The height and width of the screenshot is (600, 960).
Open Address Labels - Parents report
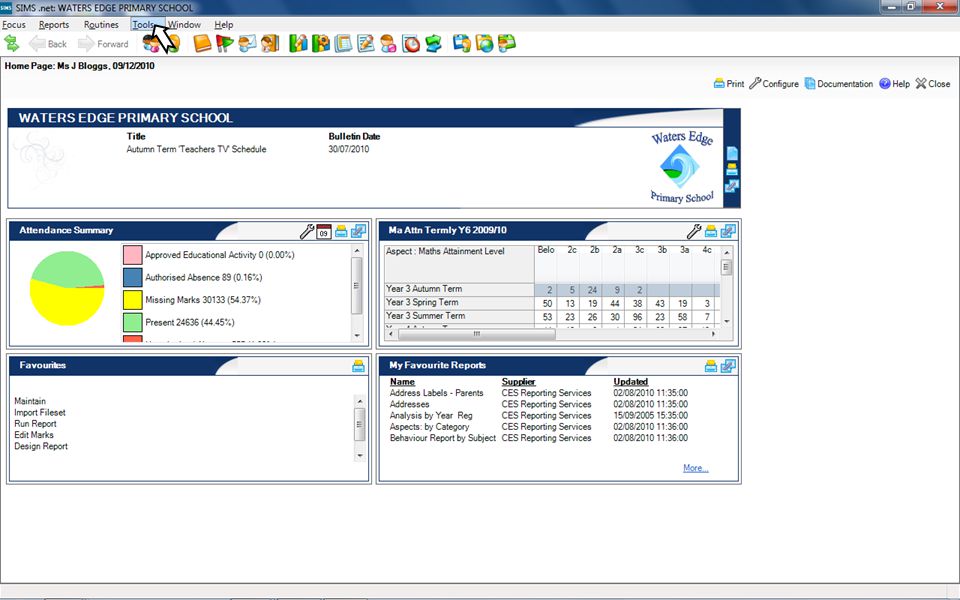point(437,393)
